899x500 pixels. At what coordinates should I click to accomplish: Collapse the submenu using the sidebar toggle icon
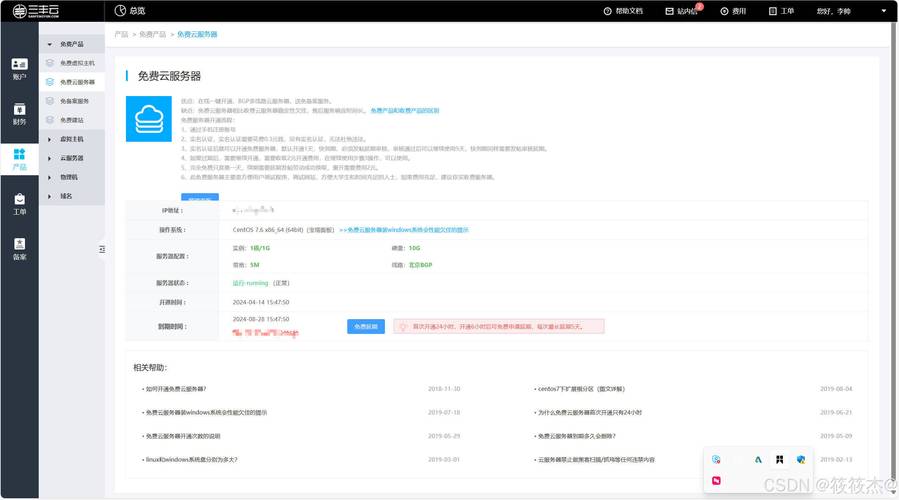click(101, 249)
